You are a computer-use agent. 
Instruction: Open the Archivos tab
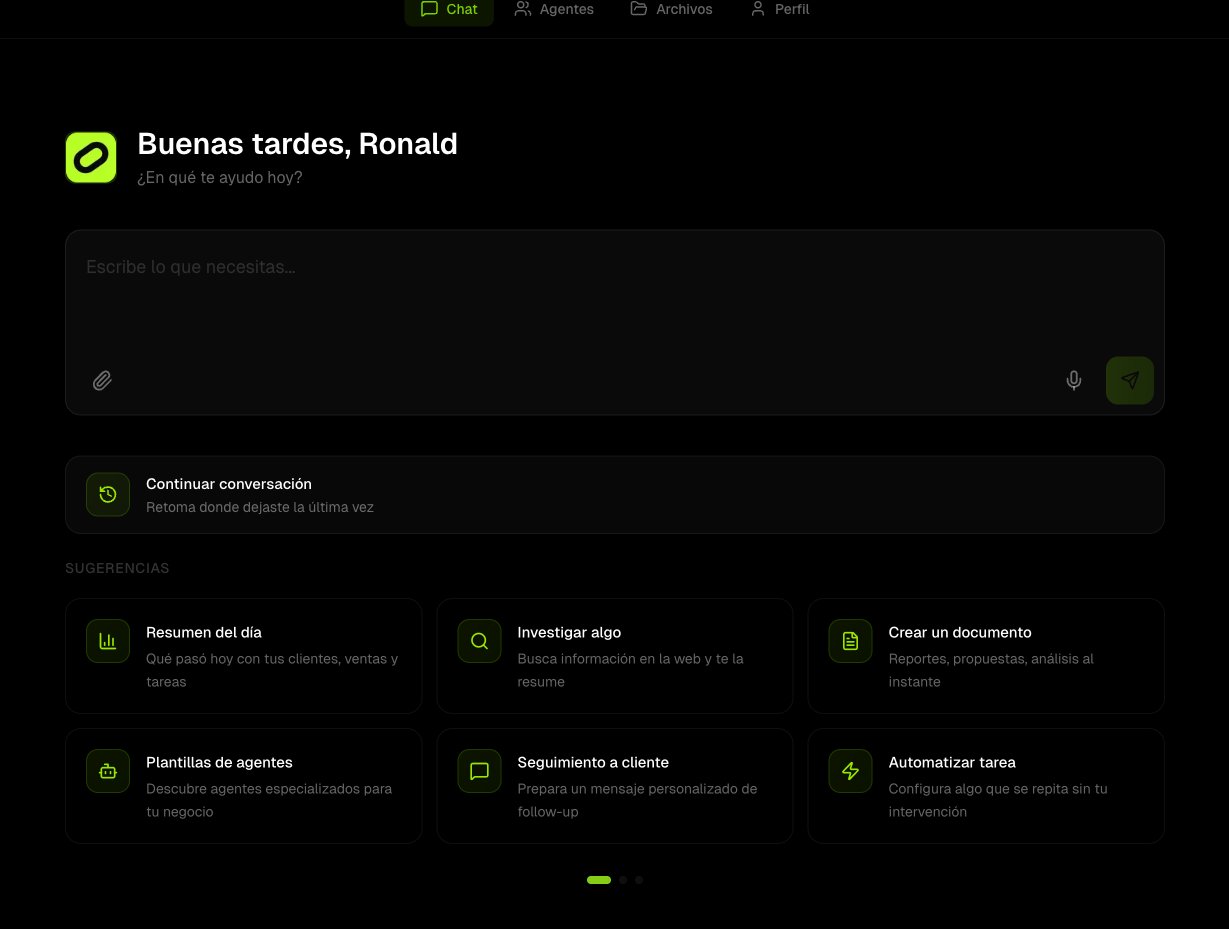click(x=671, y=9)
